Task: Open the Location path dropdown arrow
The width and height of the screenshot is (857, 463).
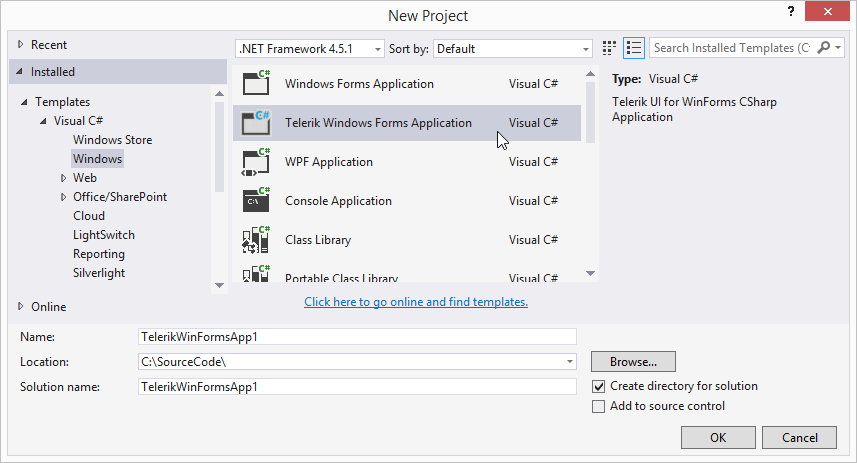Action: click(x=570, y=362)
